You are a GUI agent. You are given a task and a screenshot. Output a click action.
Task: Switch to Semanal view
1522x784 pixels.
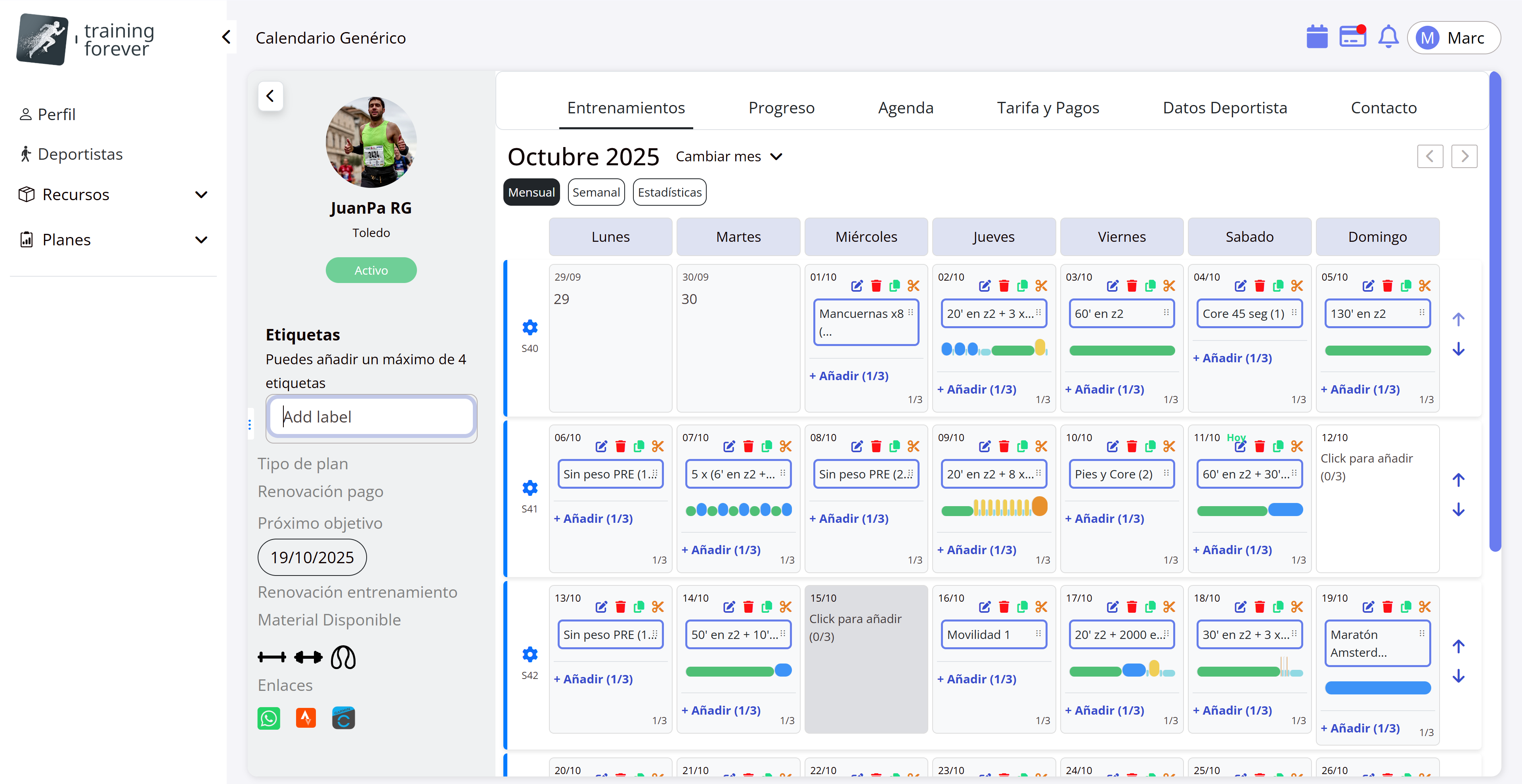(x=596, y=193)
